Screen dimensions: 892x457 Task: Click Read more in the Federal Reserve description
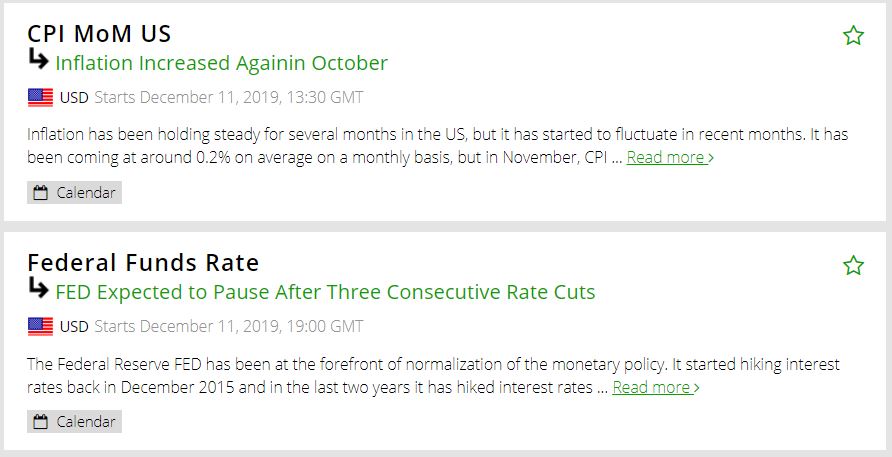(x=651, y=387)
